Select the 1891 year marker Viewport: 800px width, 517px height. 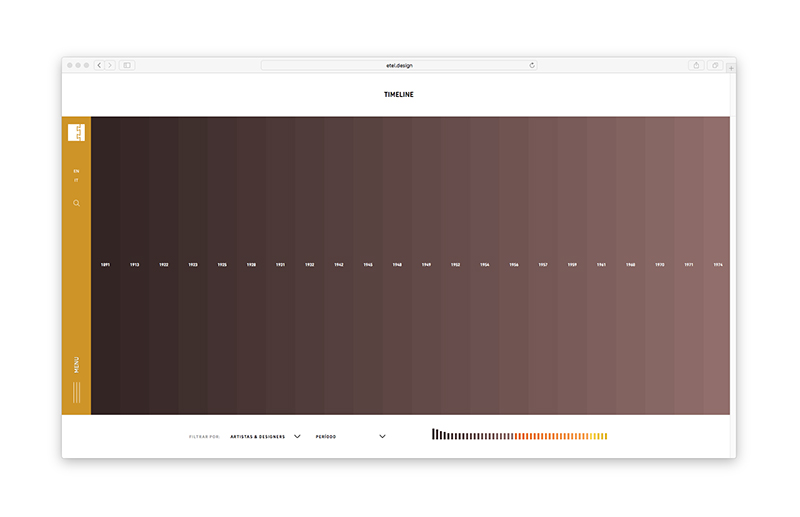tap(105, 265)
